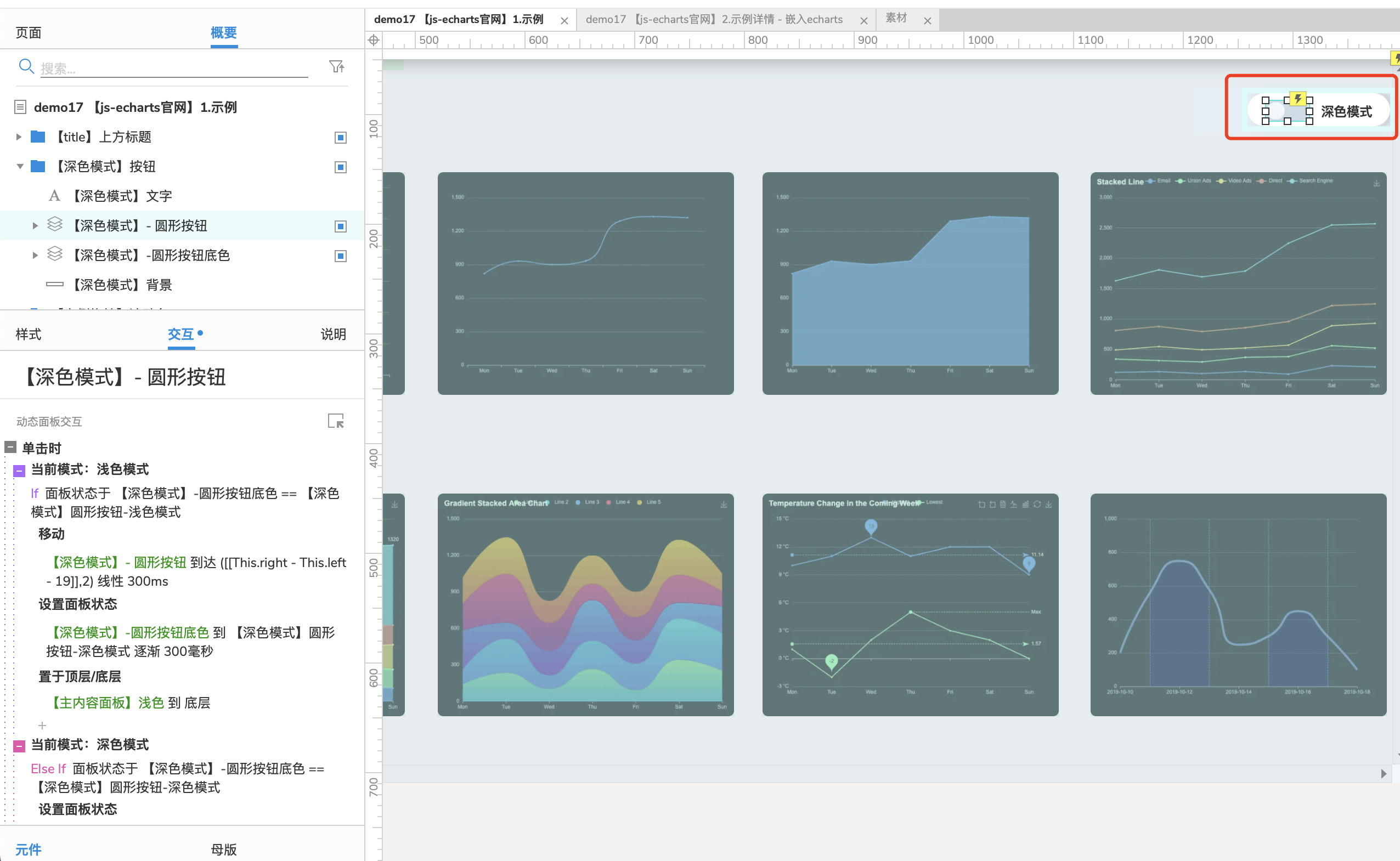Click rectangle icon of 【深色模式】背景 row
The image size is (1400, 861).
(55, 284)
